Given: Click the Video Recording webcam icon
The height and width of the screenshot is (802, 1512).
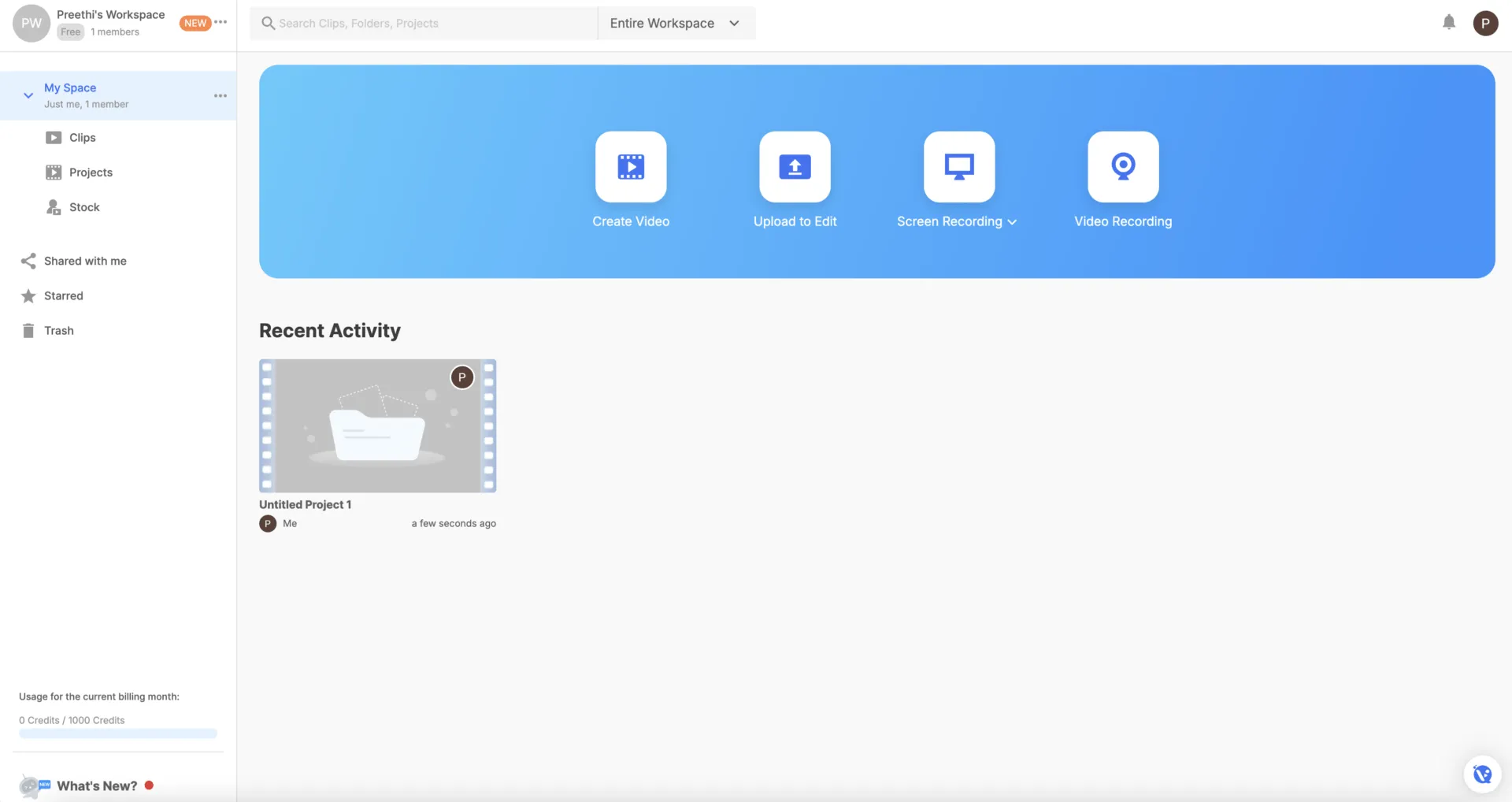Looking at the screenshot, I should pyautogui.click(x=1123, y=166).
